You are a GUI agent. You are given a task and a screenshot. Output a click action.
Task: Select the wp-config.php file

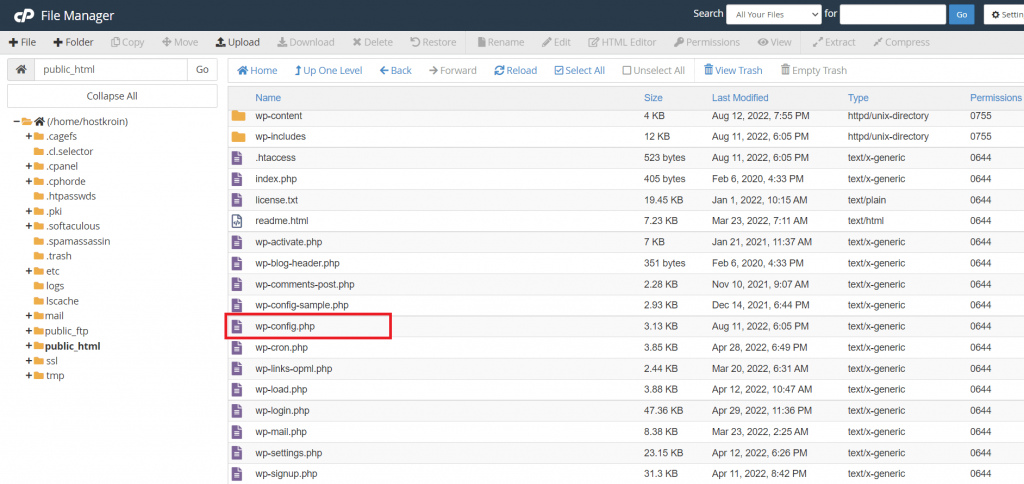point(287,326)
